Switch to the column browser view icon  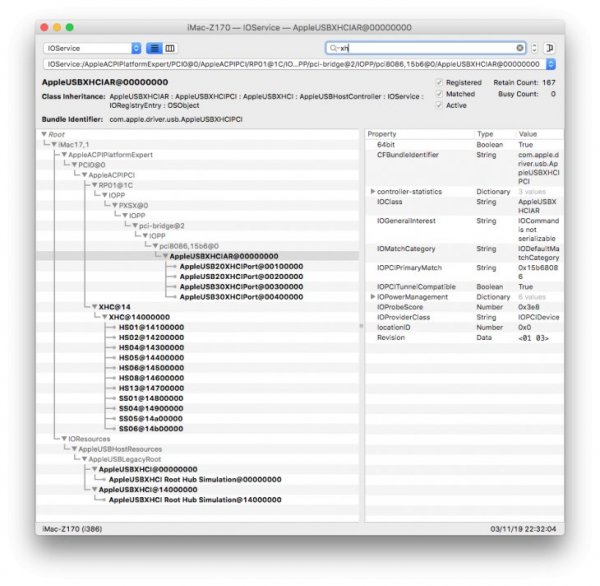(x=170, y=48)
